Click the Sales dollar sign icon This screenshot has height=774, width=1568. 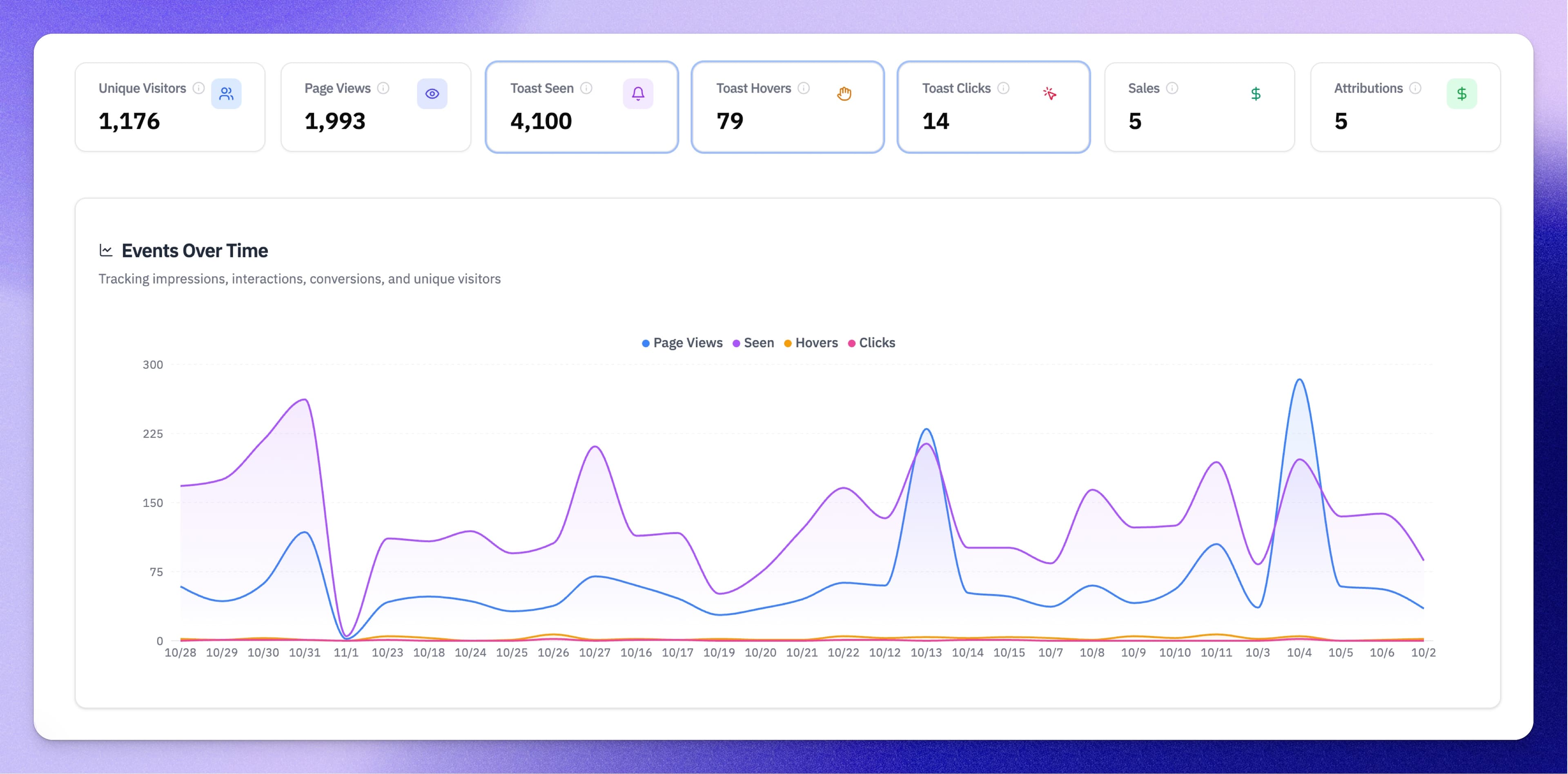(1255, 93)
